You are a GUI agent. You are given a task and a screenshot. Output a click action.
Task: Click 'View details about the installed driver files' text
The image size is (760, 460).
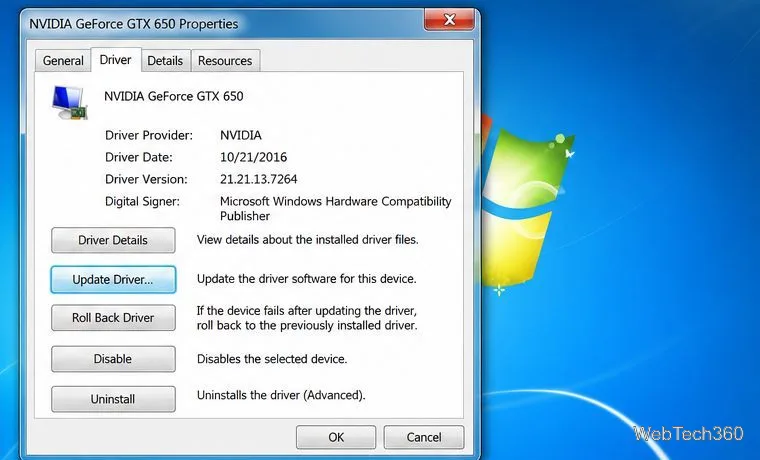tap(307, 239)
